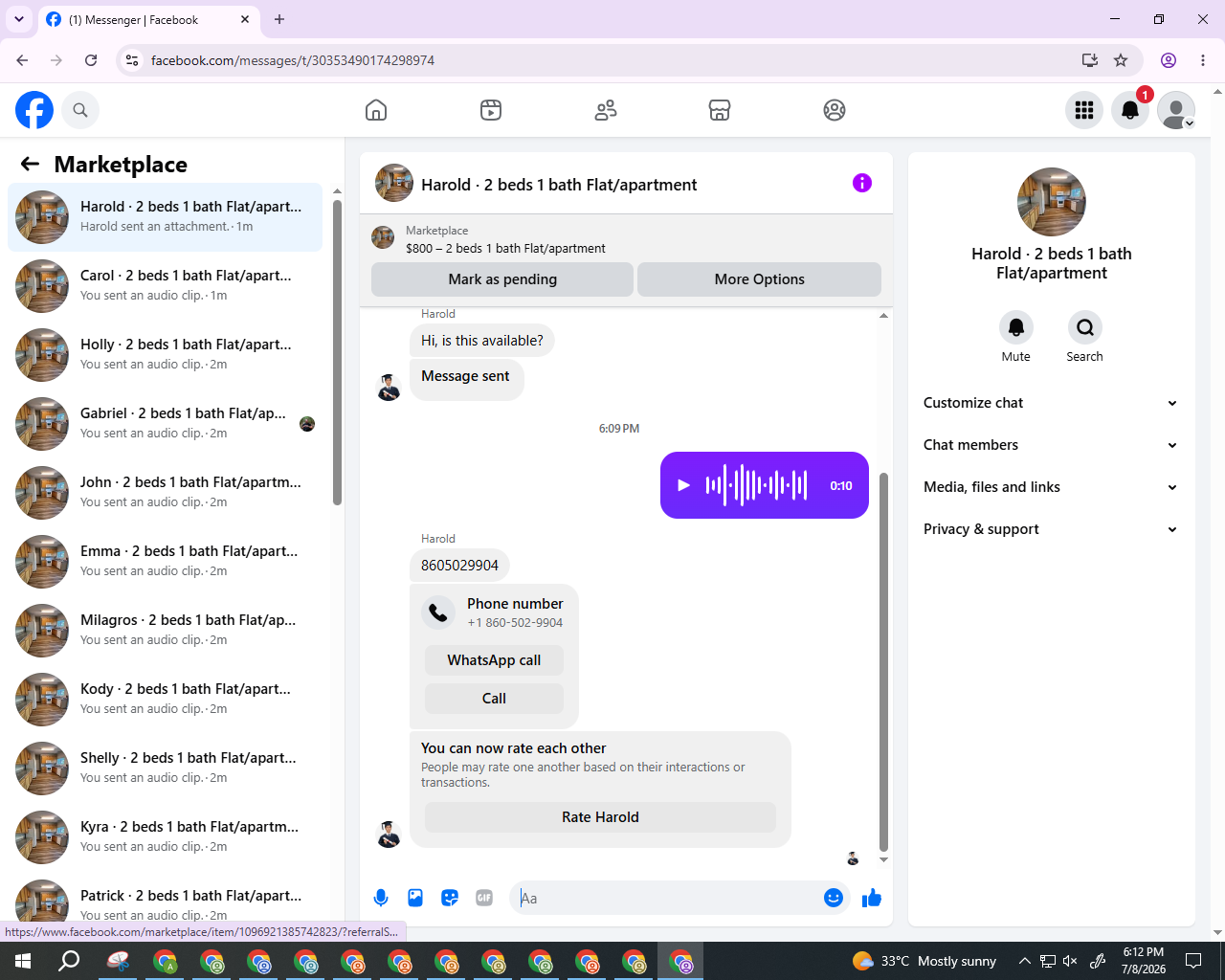Image resolution: width=1225 pixels, height=980 pixels.
Task: Open the notifications bell with badge
Action: click(x=1130, y=110)
